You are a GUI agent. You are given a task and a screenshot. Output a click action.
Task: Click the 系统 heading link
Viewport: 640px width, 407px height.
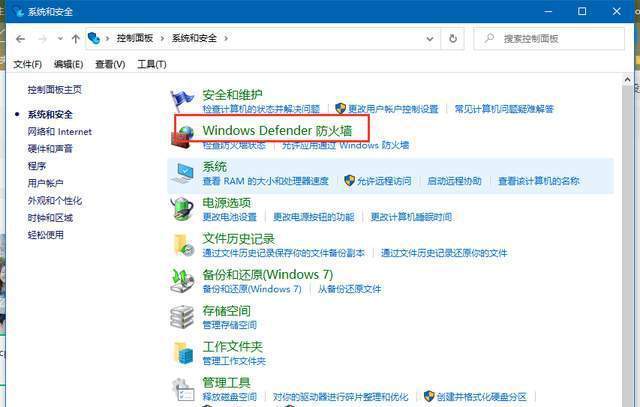point(215,167)
